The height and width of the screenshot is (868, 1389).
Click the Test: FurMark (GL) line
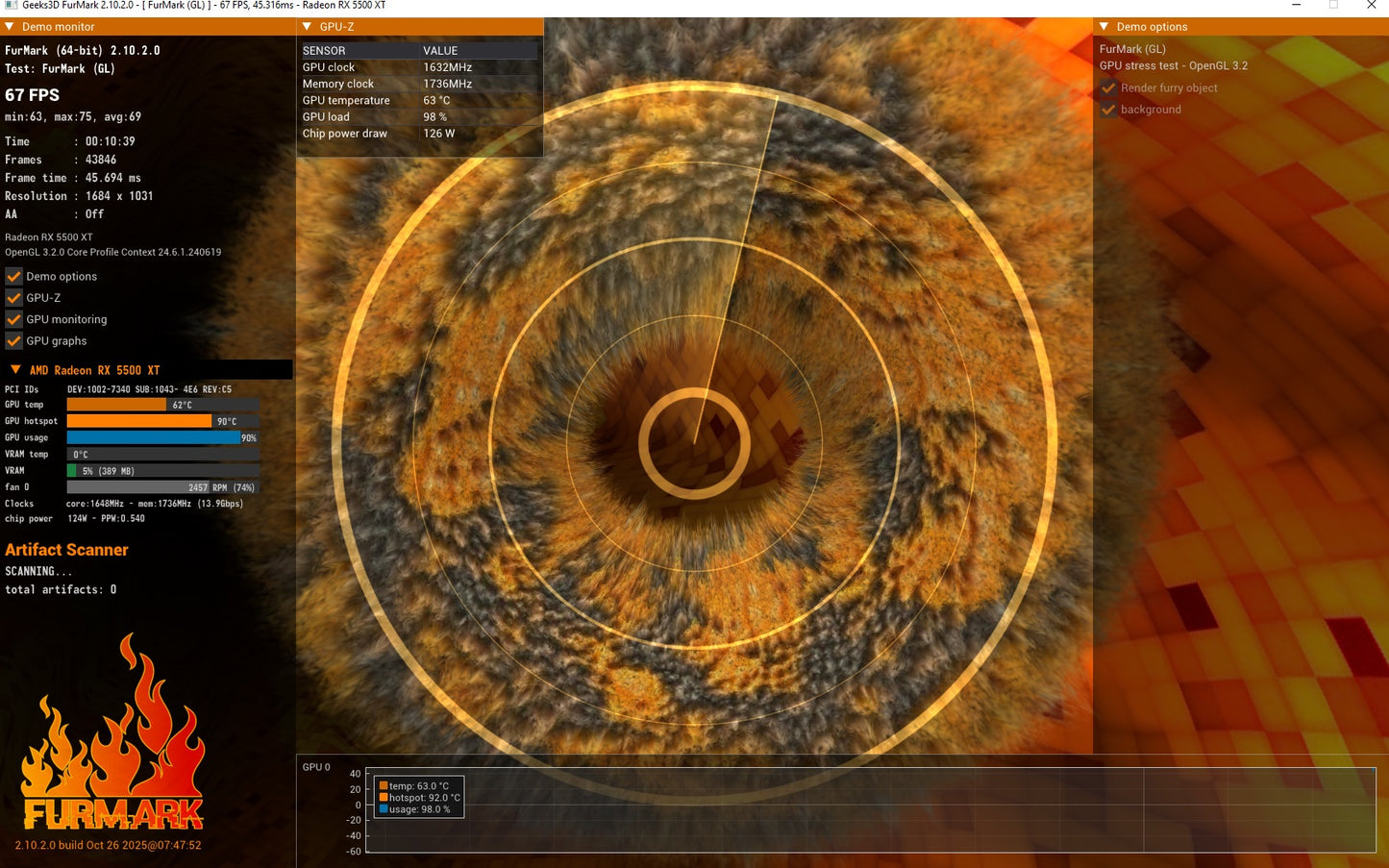(x=60, y=68)
